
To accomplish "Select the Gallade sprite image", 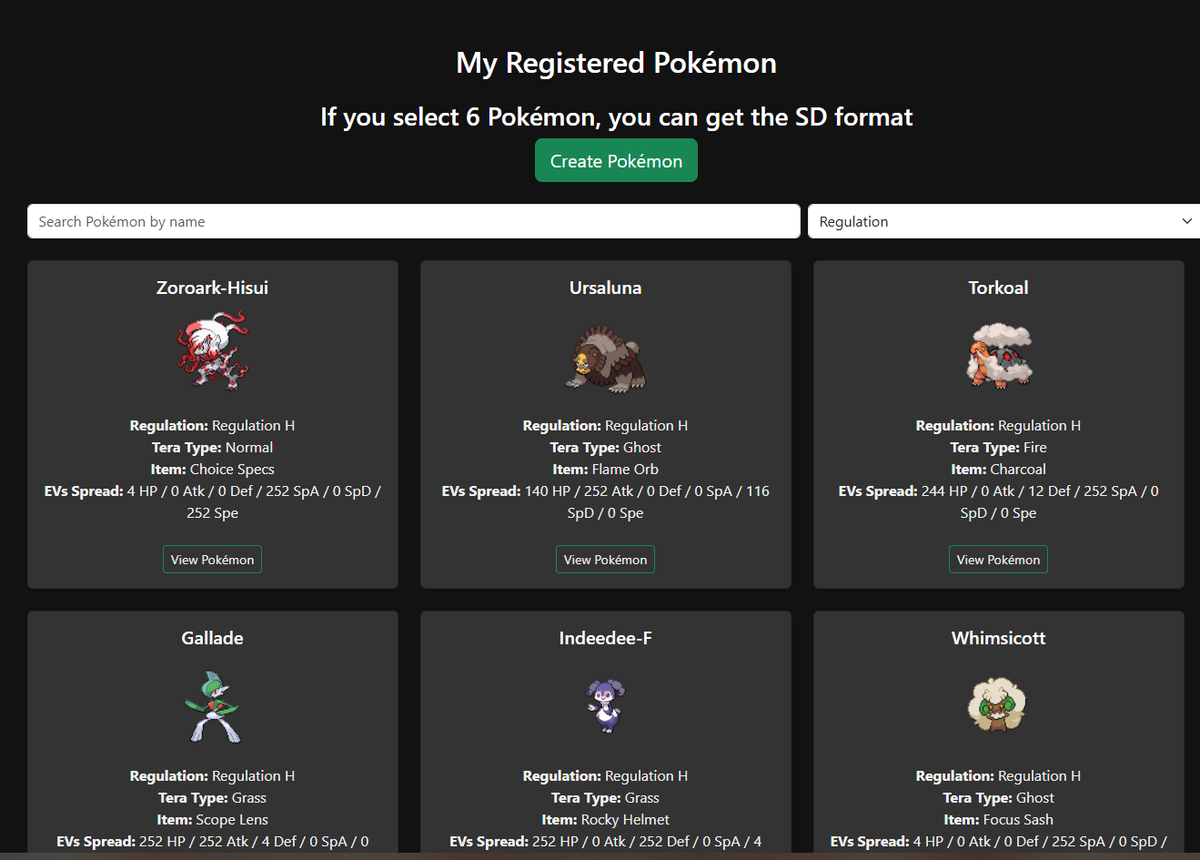I will point(212,706).
